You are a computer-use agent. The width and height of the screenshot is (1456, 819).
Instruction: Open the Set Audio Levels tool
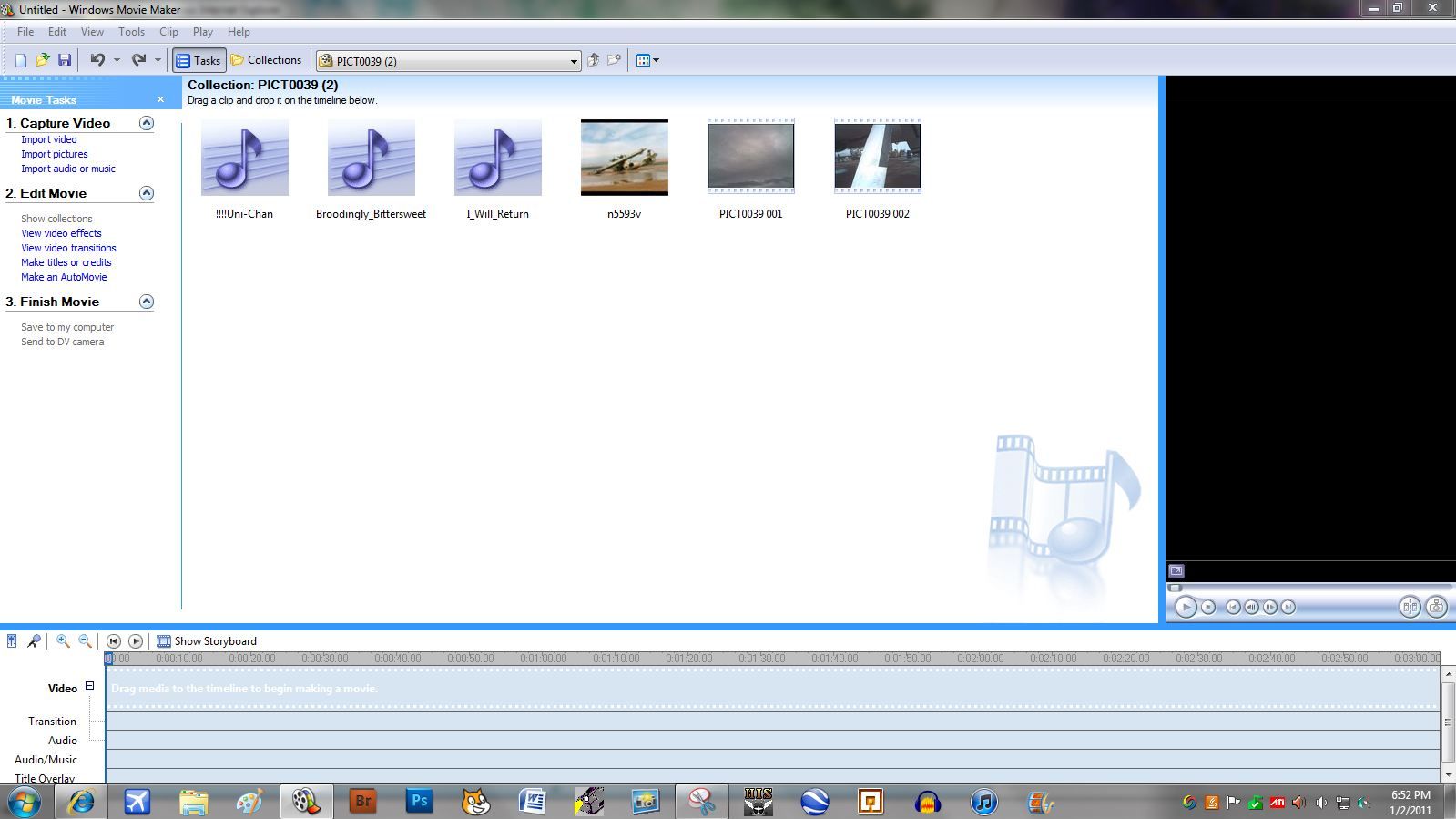12,641
